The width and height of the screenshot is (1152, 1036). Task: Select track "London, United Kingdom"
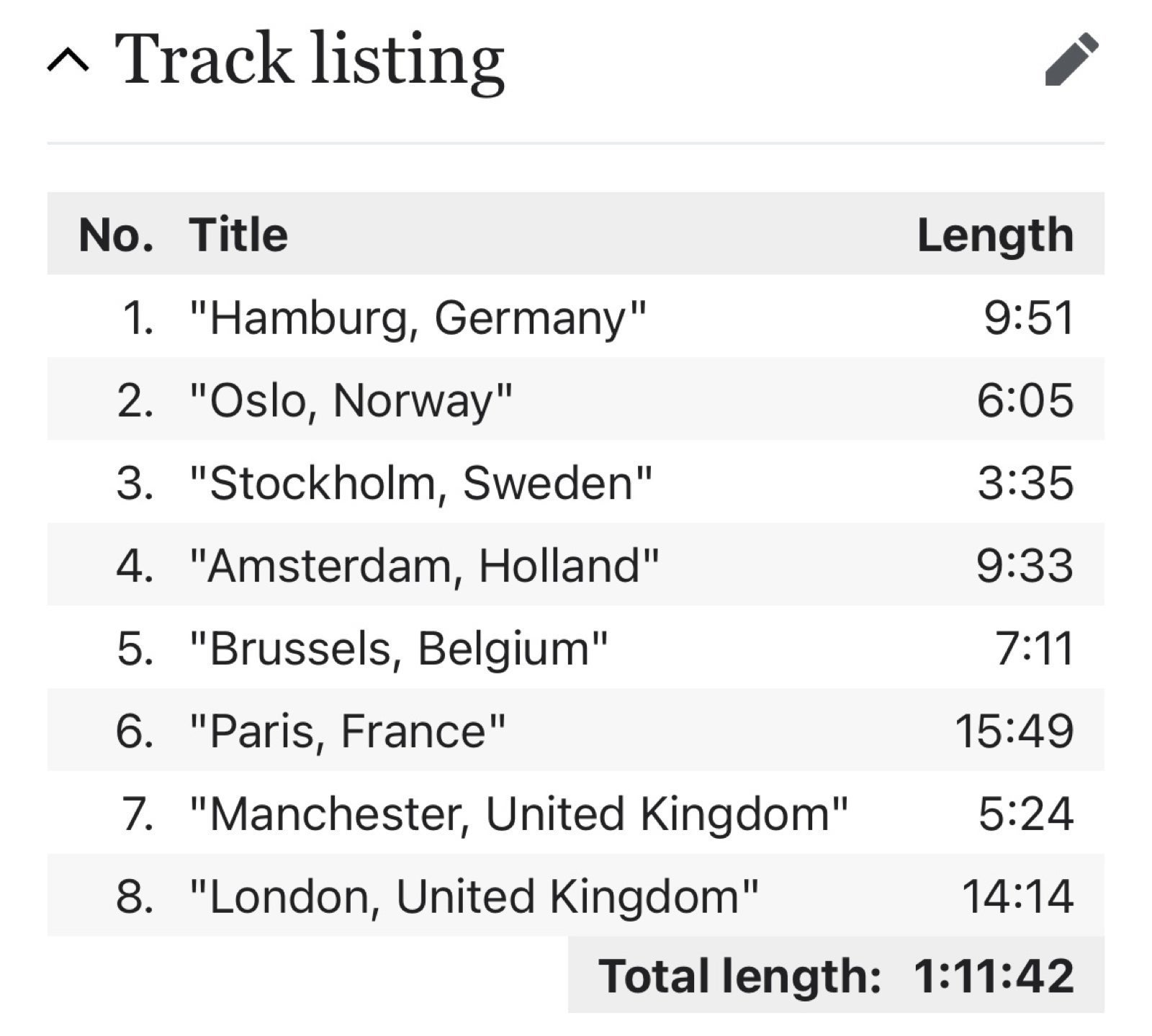pos(474,897)
